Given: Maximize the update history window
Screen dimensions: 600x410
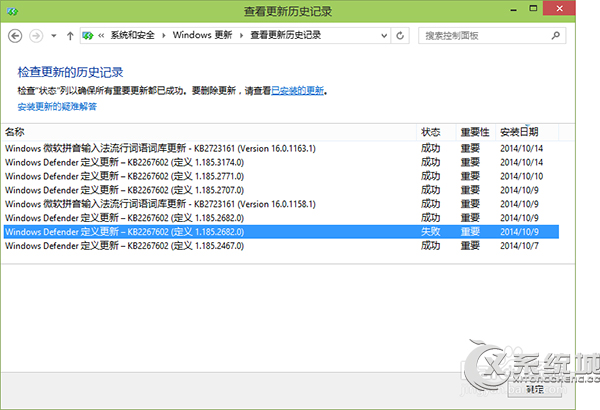Looking at the screenshot, I should 533,8.
